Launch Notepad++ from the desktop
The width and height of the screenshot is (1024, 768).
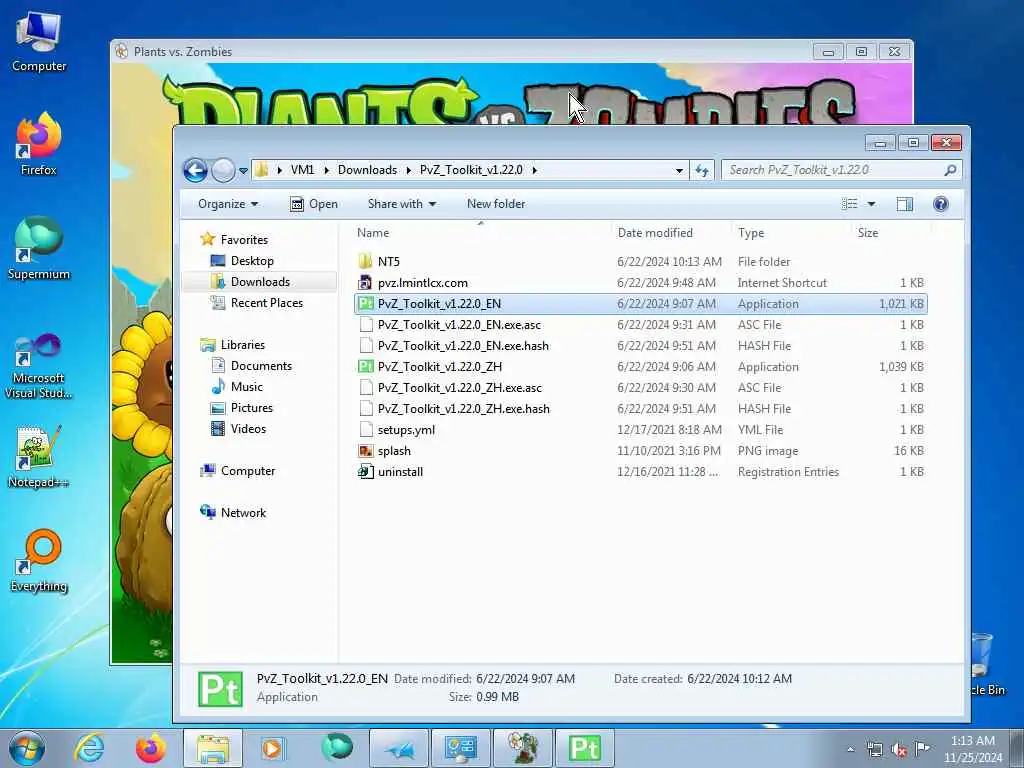click(39, 457)
